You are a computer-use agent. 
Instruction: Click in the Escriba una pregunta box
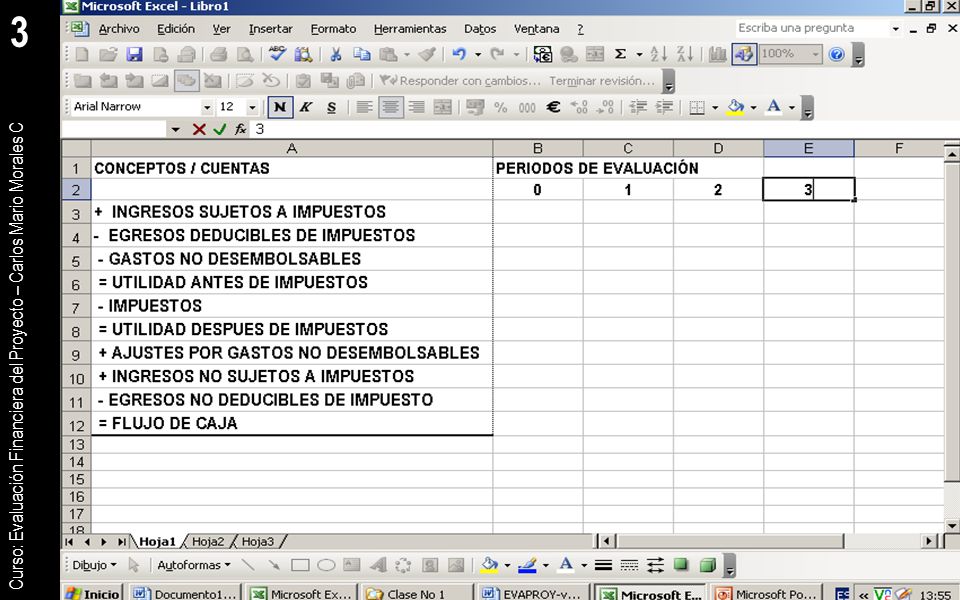point(812,28)
